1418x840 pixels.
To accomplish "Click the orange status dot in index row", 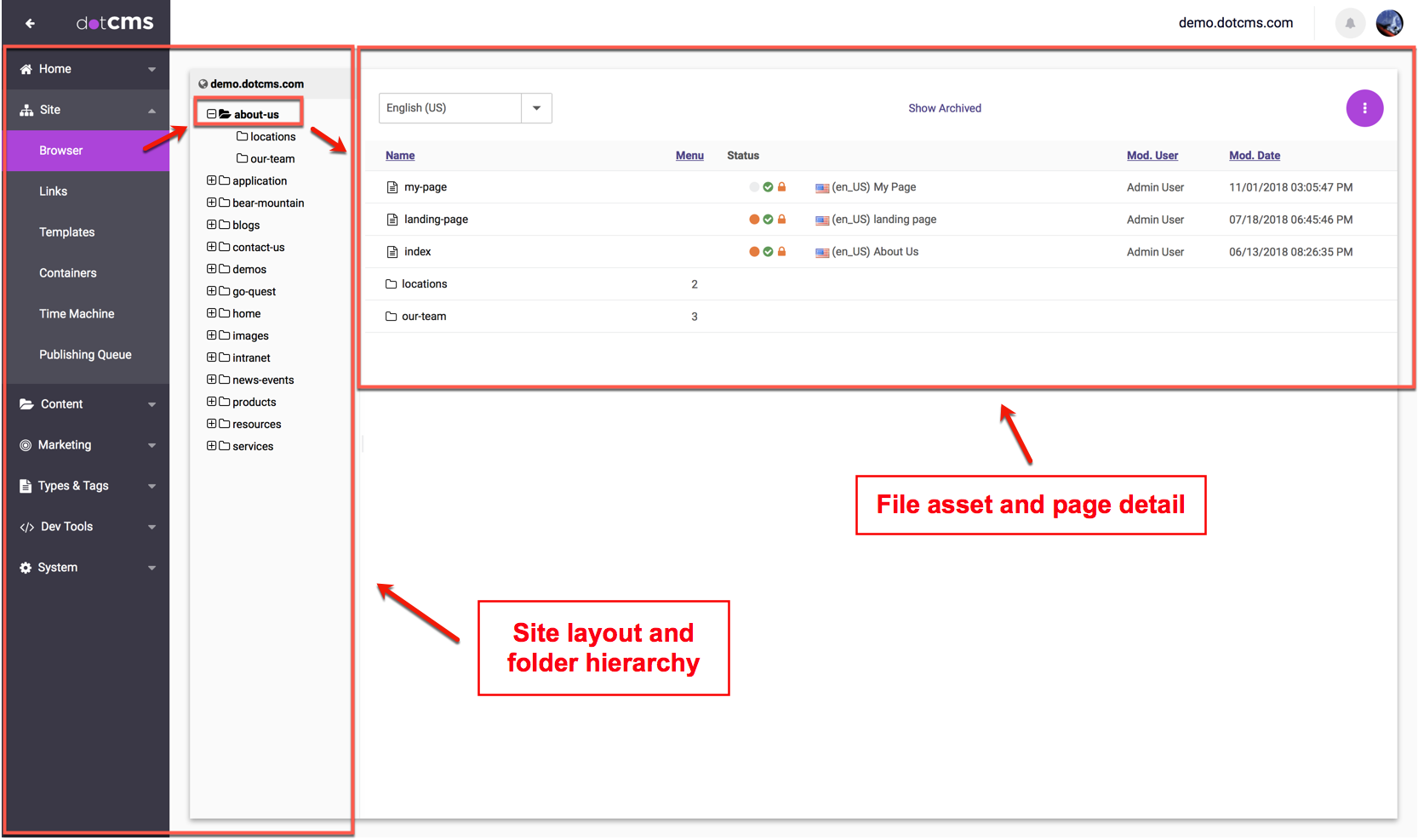I will coord(754,252).
